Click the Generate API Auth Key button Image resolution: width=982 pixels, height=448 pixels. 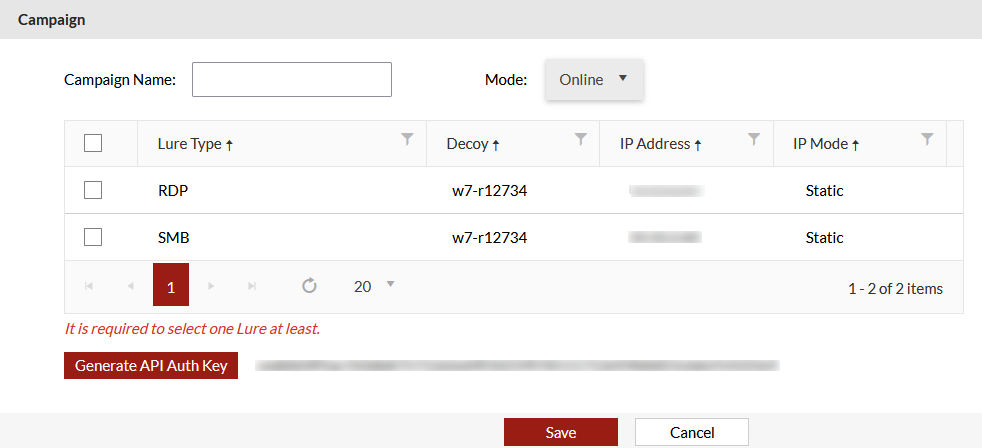151,366
